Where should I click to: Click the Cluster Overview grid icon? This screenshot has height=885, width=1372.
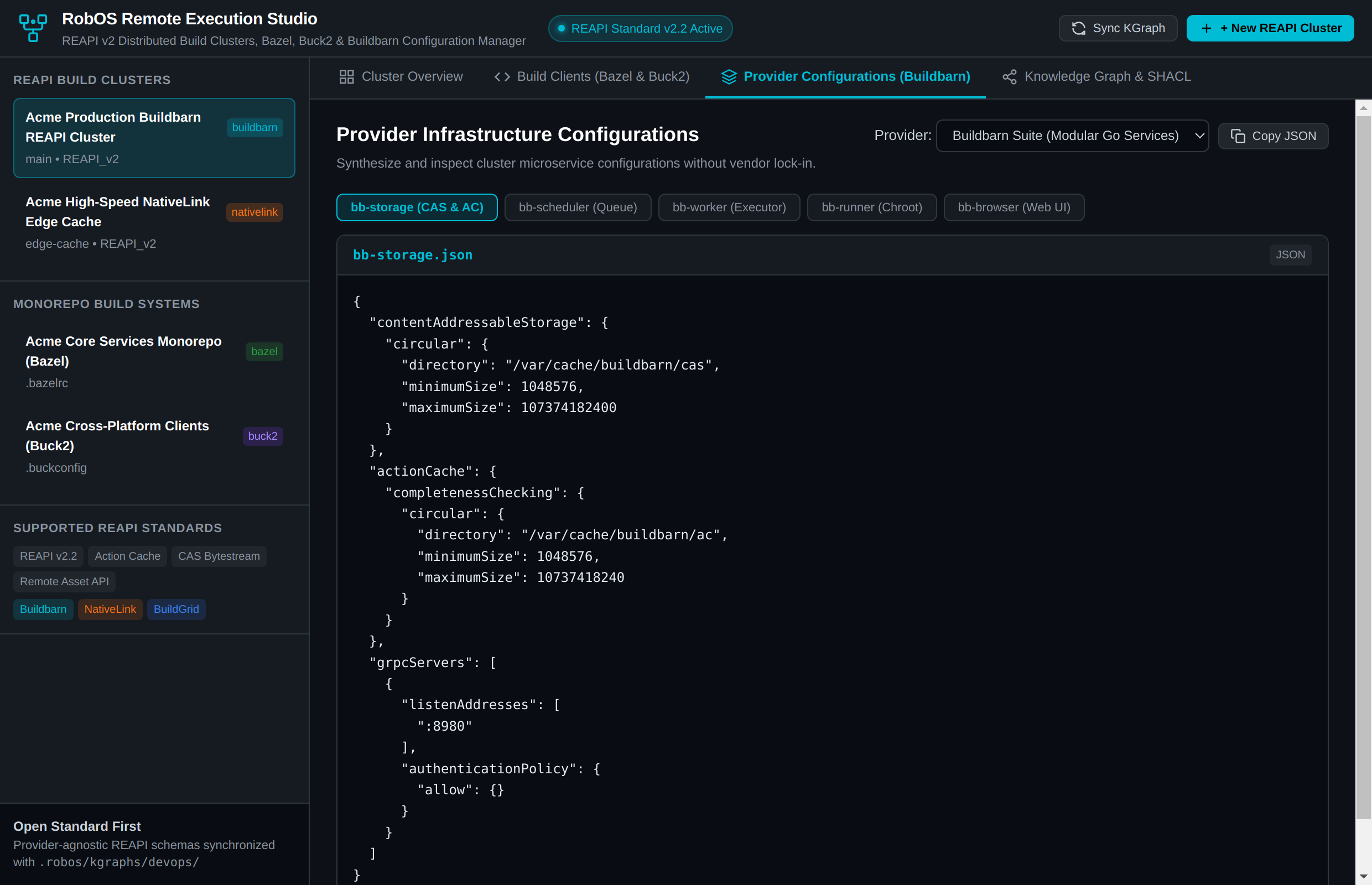pos(346,76)
